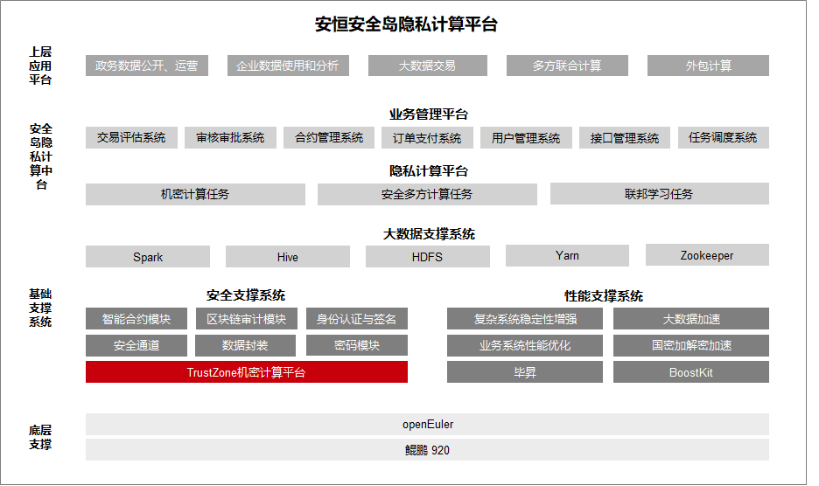Viewport: 819px width, 486px height.
Task: Click the 政务数据公开、运营 box
Action: [x=146, y=66]
